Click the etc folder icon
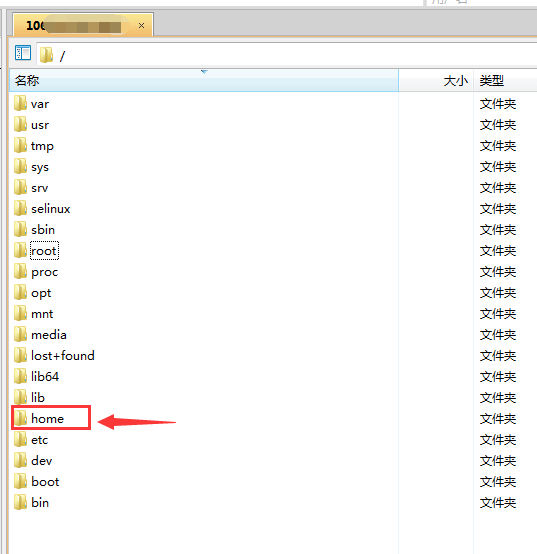This screenshot has height=554, width=537. tap(20, 439)
